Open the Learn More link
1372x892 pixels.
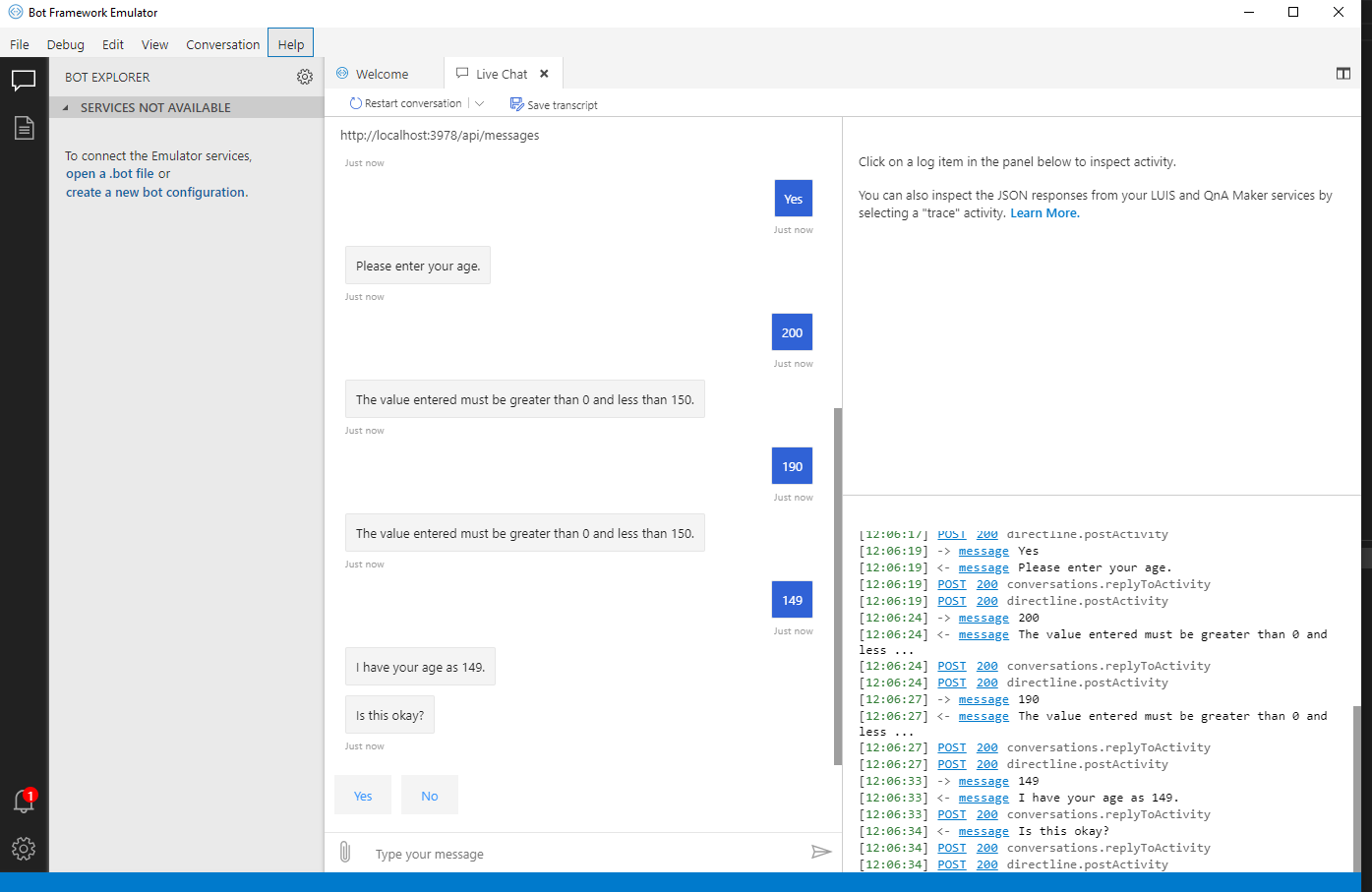1044,212
